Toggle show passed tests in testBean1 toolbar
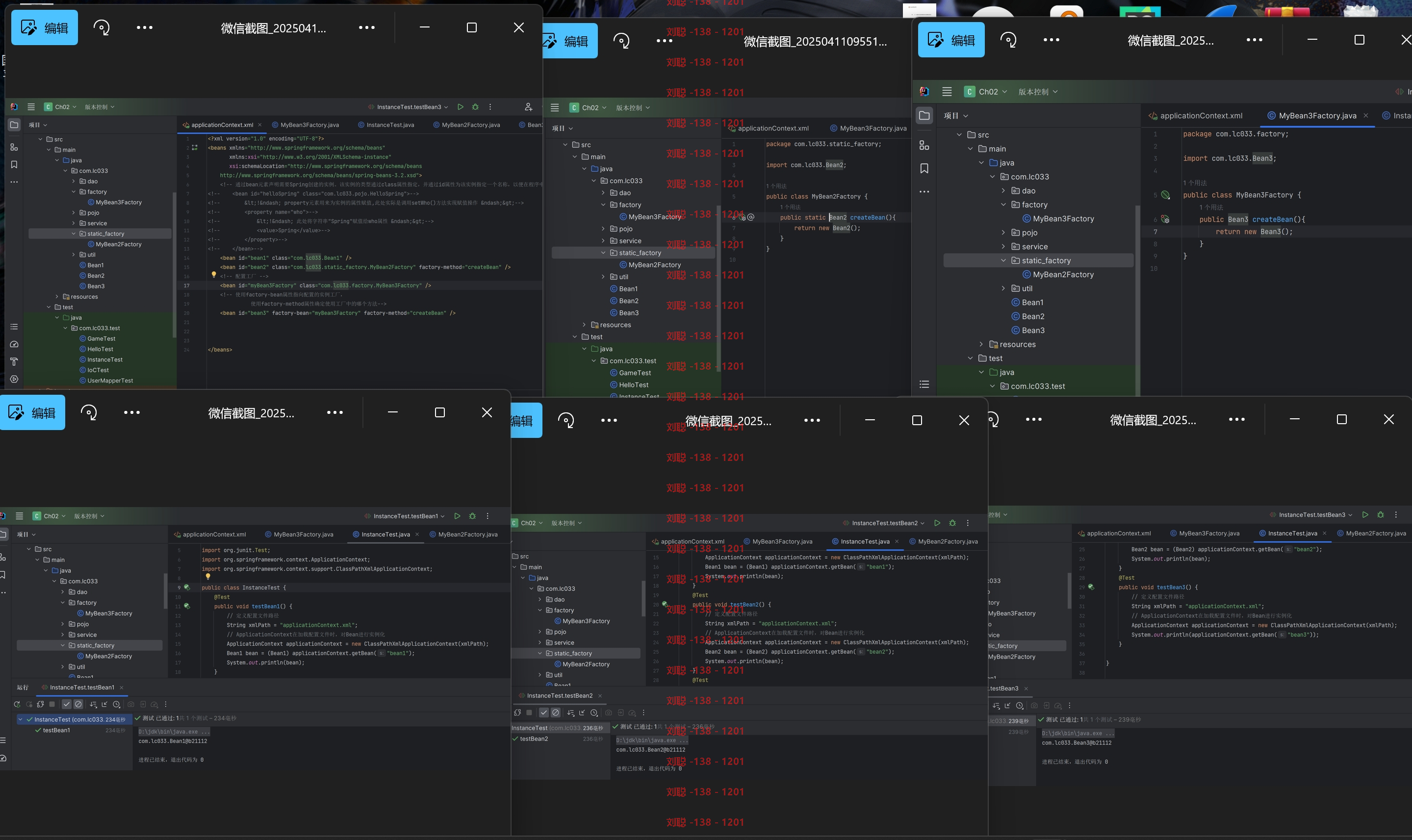Screen dimensions: 1412x840 tap(67, 704)
